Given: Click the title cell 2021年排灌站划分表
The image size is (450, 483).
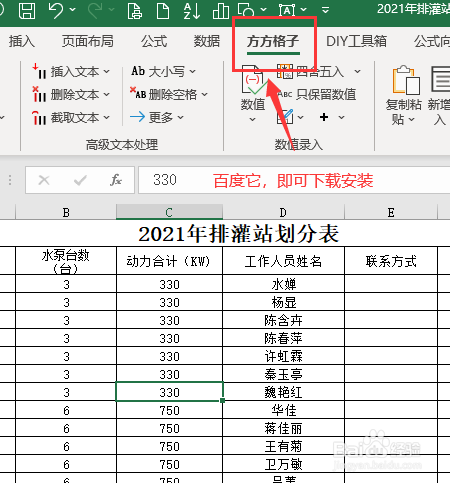Looking at the screenshot, I should pyautogui.click(x=239, y=234).
